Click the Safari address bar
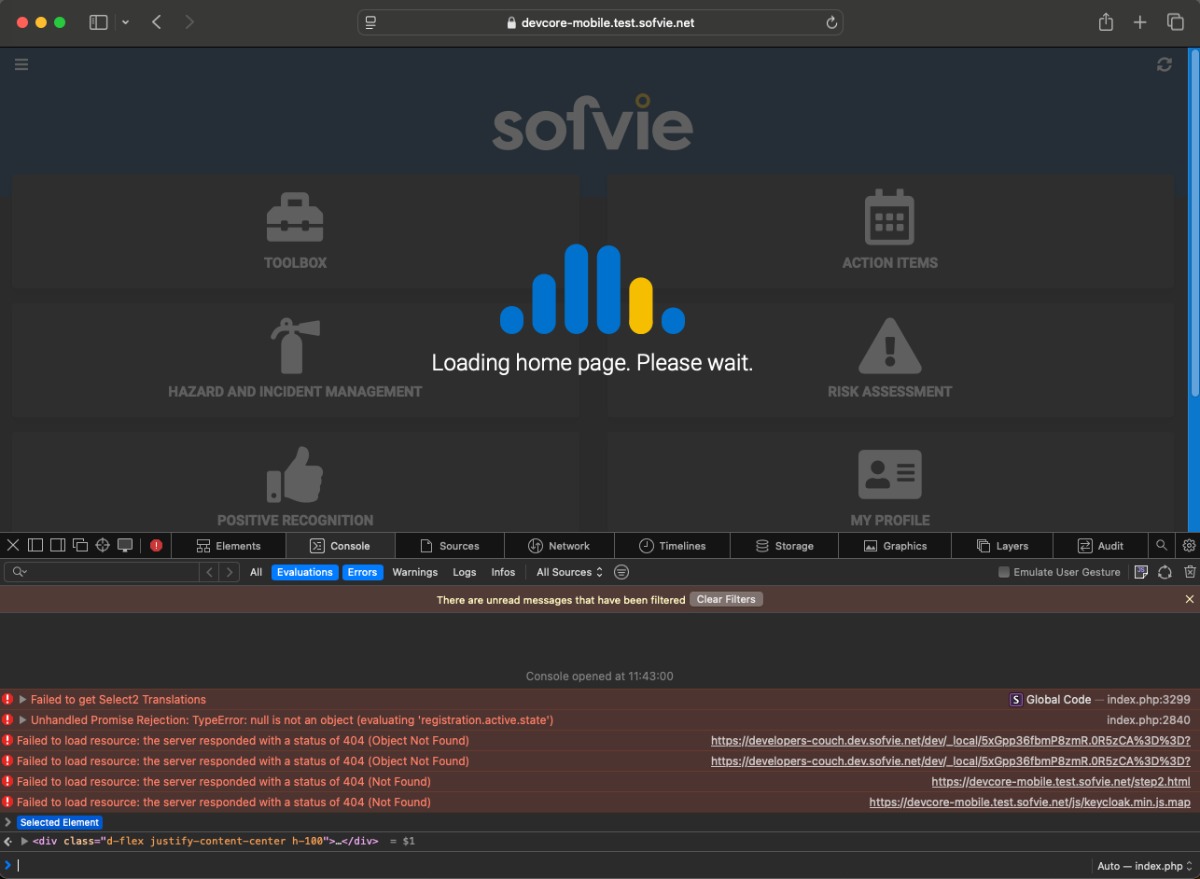1200x879 pixels. (600, 22)
